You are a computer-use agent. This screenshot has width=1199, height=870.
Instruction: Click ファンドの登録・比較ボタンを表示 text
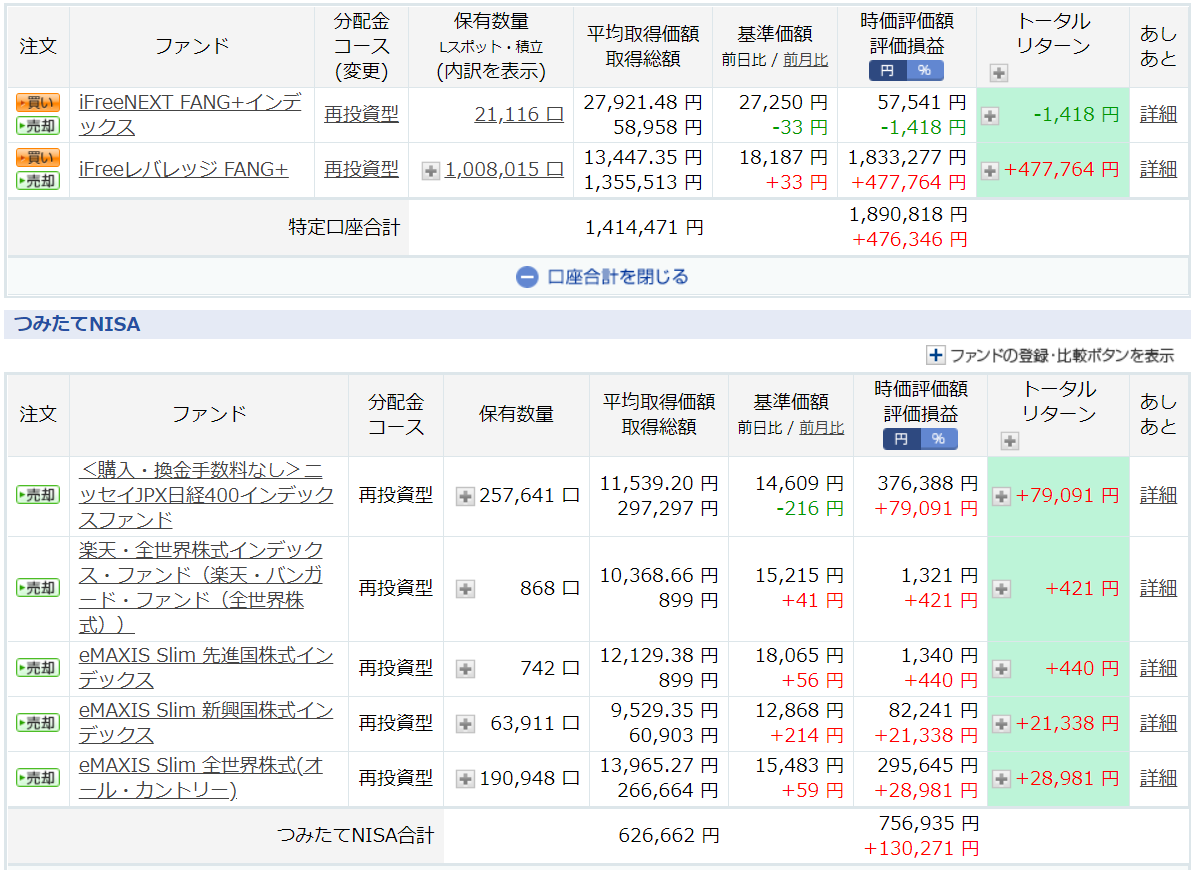pos(1061,355)
